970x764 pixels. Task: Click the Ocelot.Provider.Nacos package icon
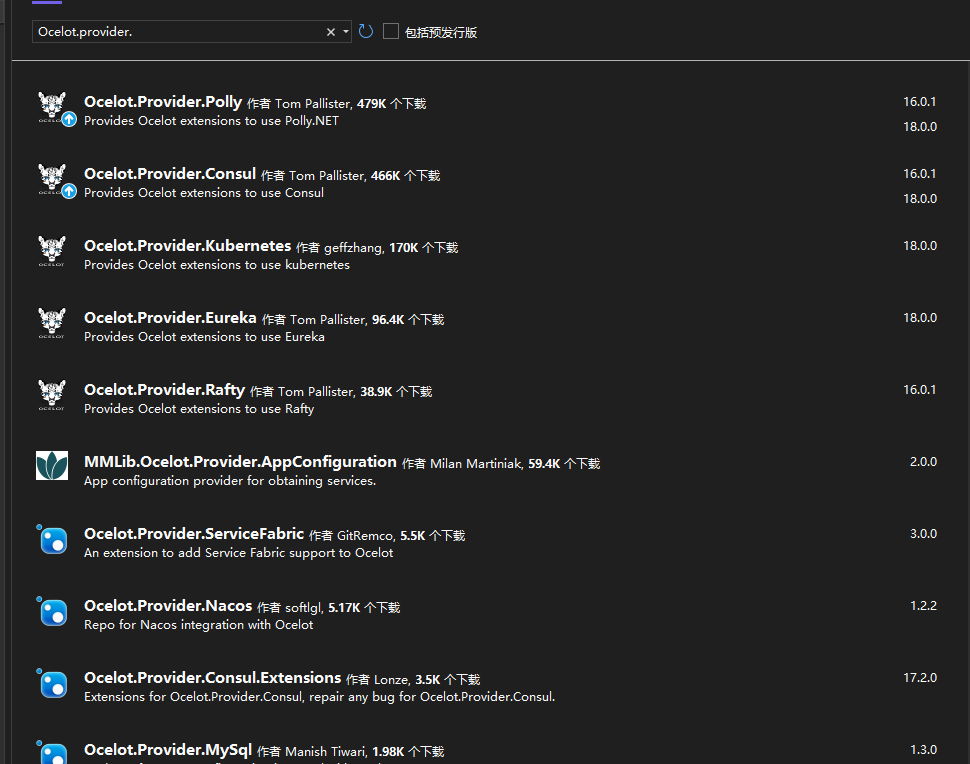53,611
